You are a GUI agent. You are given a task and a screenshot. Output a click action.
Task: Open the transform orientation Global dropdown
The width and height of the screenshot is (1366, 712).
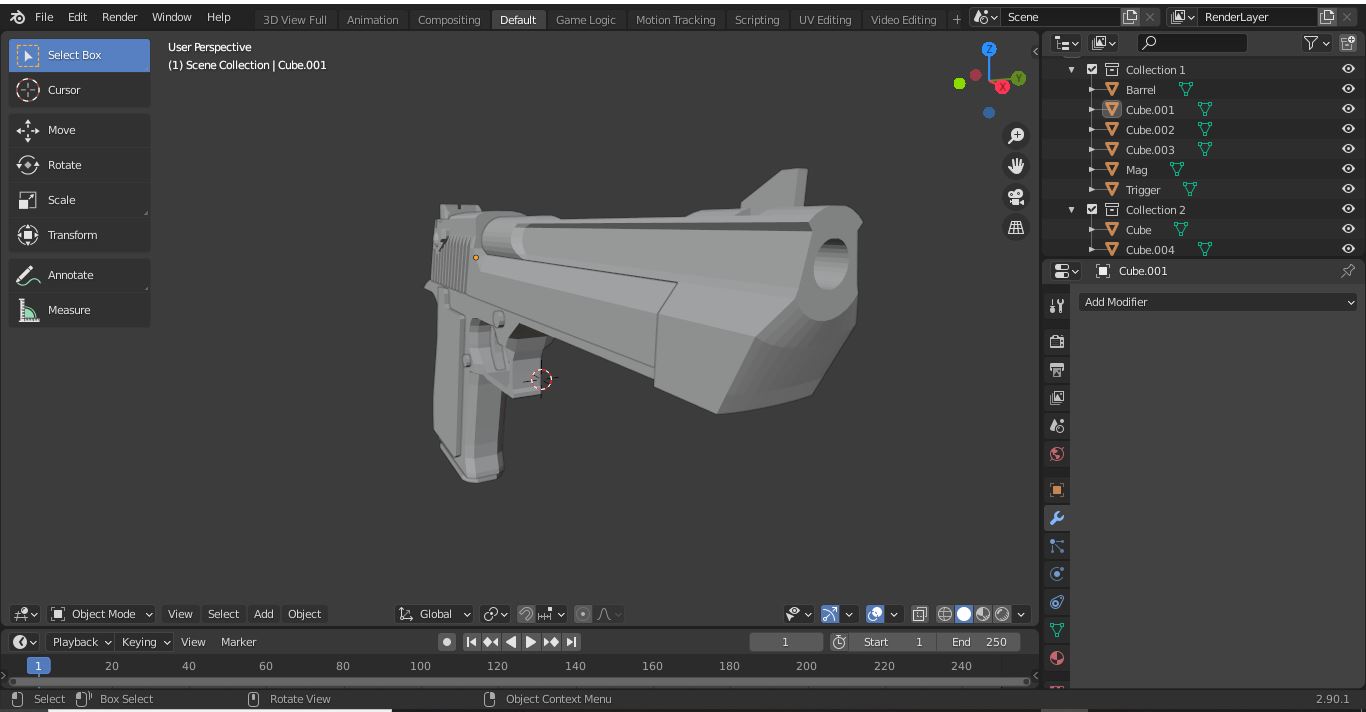(x=435, y=614)
